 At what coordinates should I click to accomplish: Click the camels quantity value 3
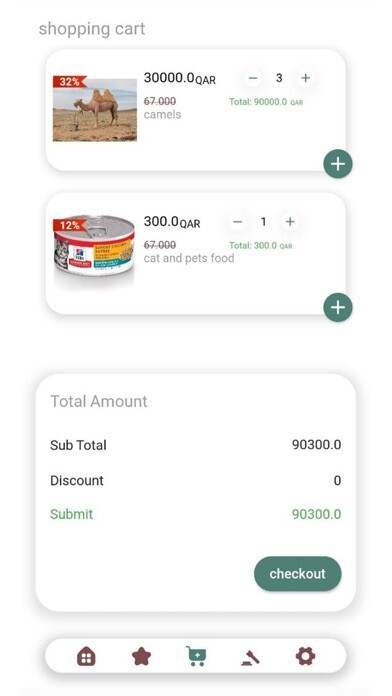(279, 78)
